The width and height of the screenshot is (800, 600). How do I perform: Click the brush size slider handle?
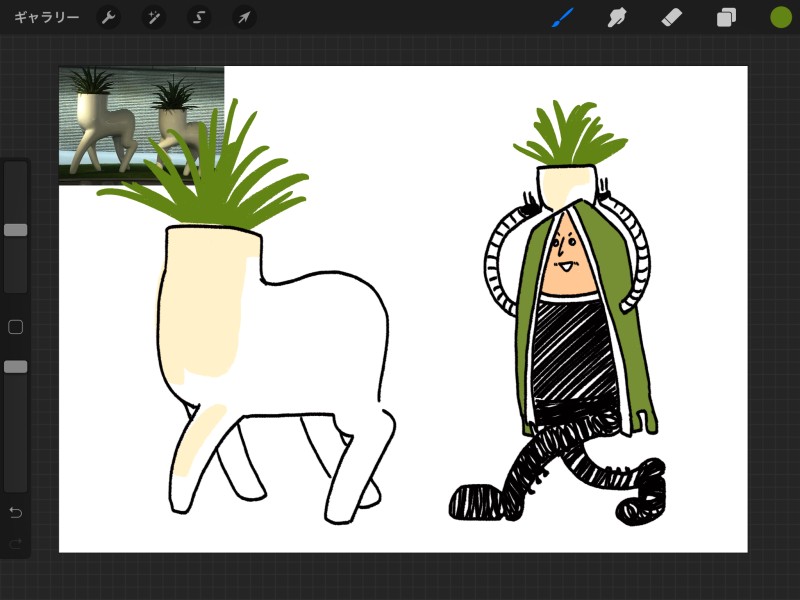[16, 230]
